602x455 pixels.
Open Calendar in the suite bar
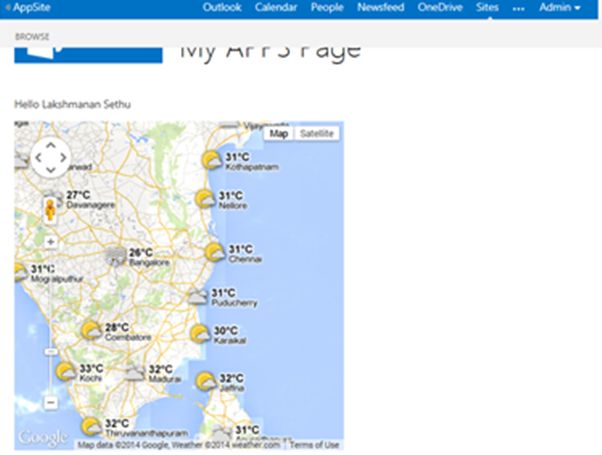pos(276,7)
